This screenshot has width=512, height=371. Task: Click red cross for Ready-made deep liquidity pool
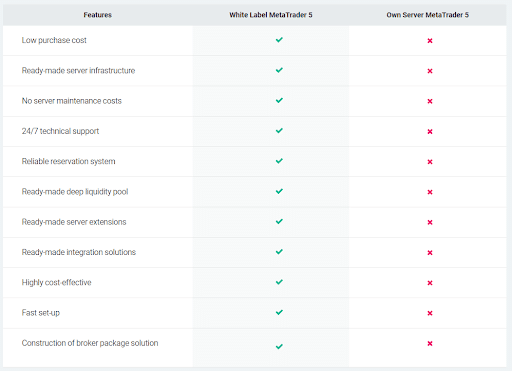point(430,192)
